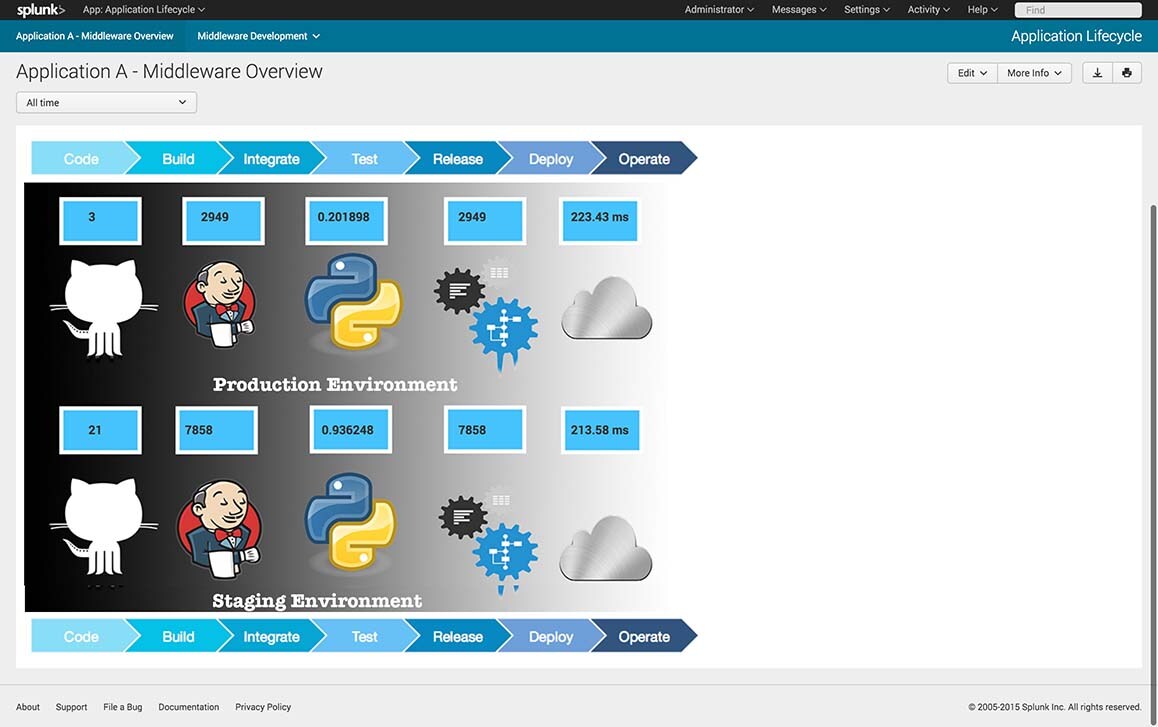1158x727 pixels.
Task: Click the Production silver cloud icon
Action: (x=606, y=309)
